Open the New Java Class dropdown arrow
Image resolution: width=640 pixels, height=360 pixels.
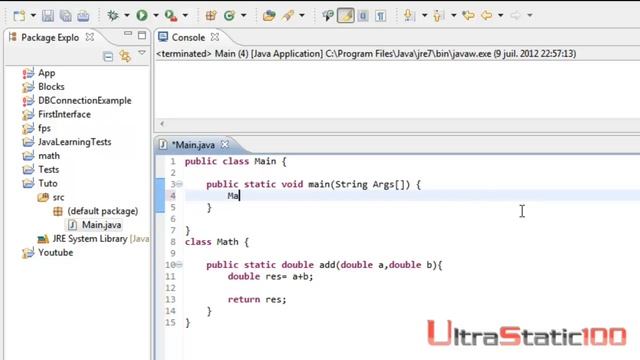point(243,16)
